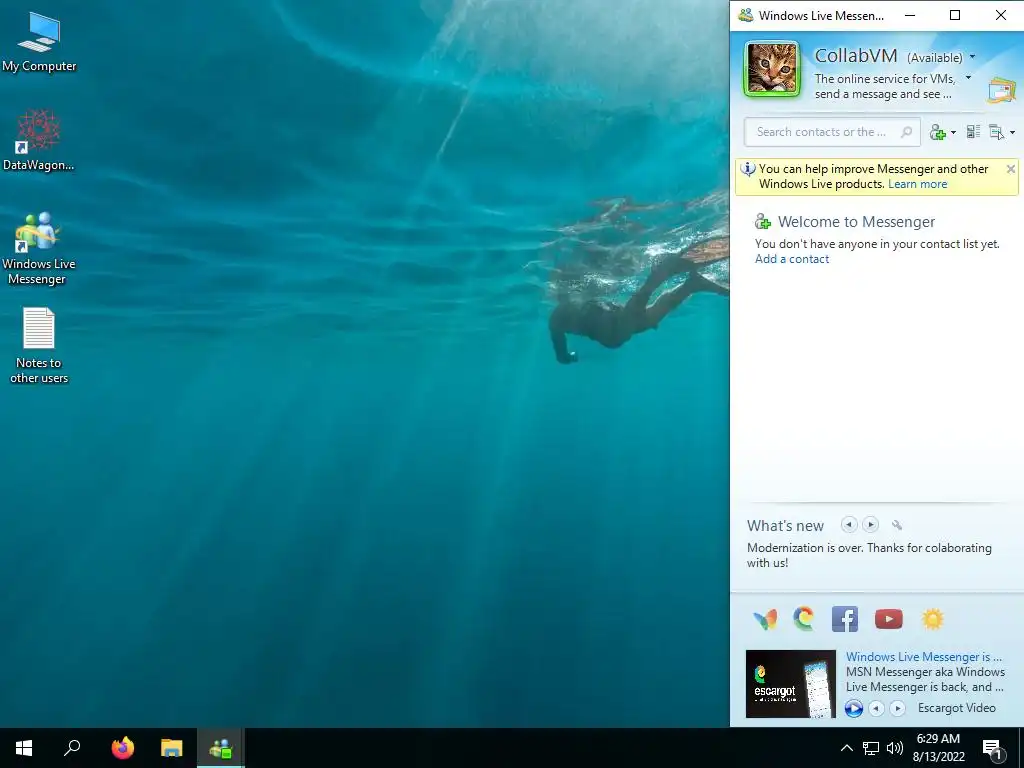The width and height of the screenshot is (1024, 768).
Task: Click the contact list layout icon
Action: tap(973, 132)
